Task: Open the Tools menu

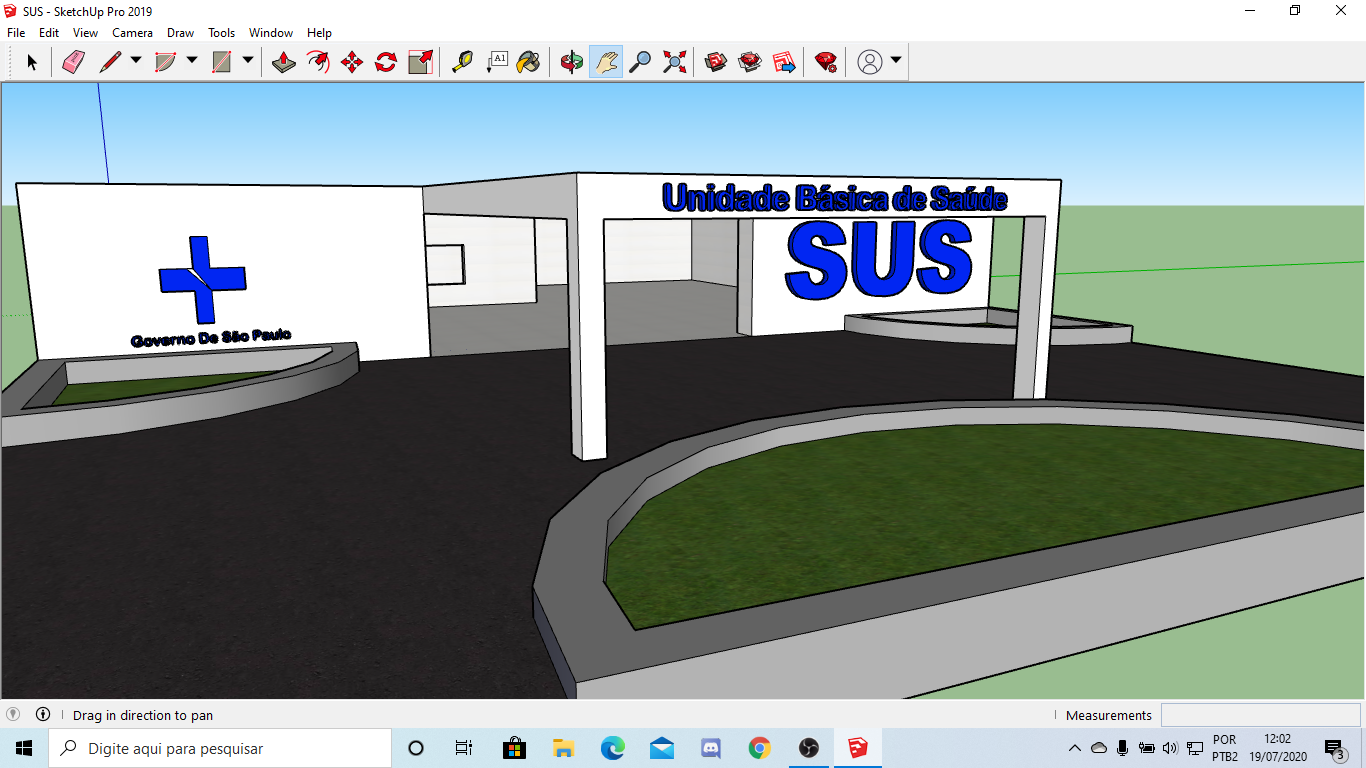Action: tap(222, 33)
